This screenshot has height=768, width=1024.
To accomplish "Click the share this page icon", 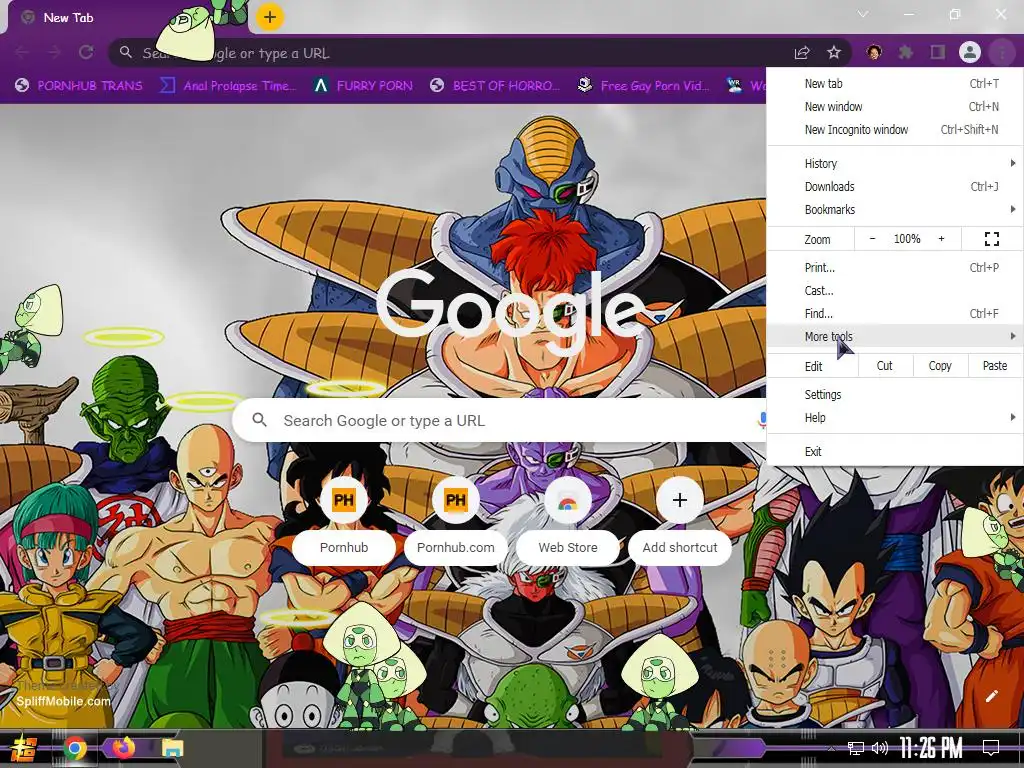I will [802, 53].
